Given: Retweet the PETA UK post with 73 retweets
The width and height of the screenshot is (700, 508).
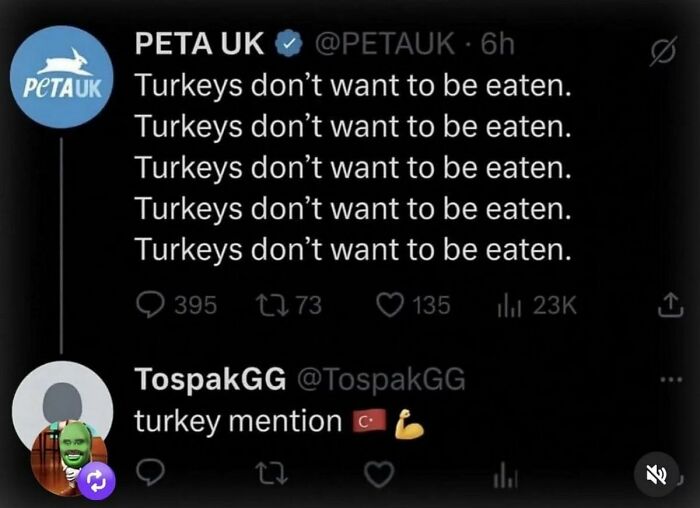Looking at the screenshot, I should point(271,306).
